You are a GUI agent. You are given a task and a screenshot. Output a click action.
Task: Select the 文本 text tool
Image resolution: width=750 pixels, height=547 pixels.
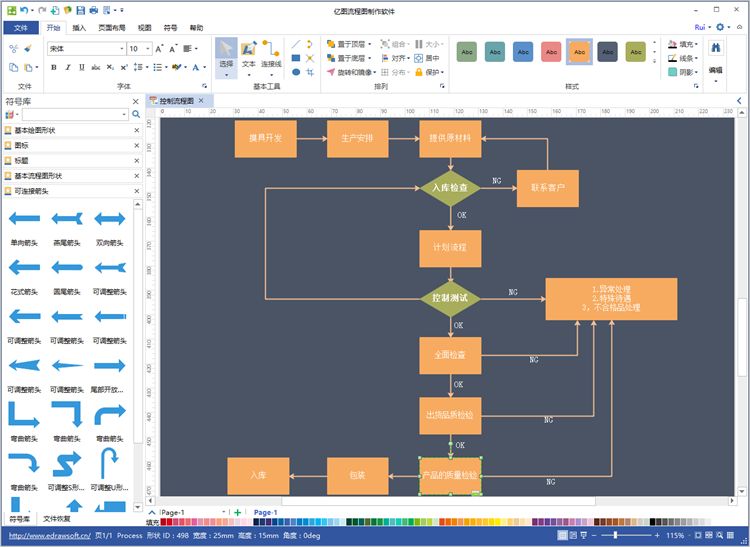[x=248, y=54]
